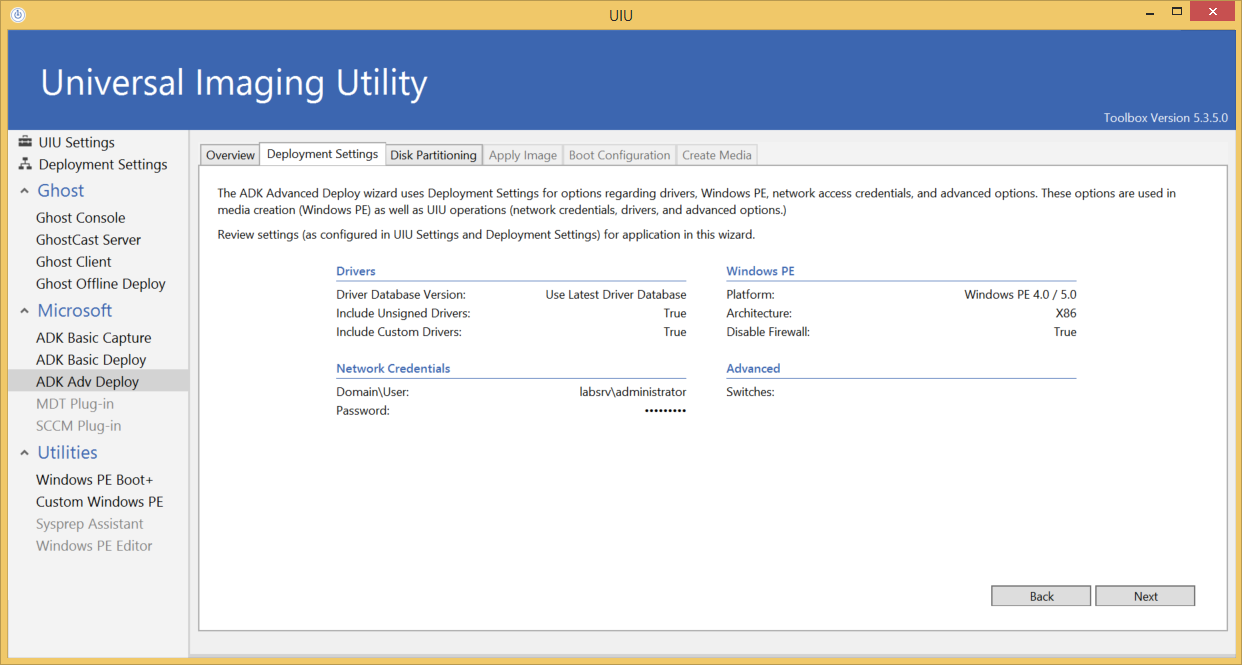1242x665 pixels.
Task: Open ADK Basic Capture
Action: point(94,338)
